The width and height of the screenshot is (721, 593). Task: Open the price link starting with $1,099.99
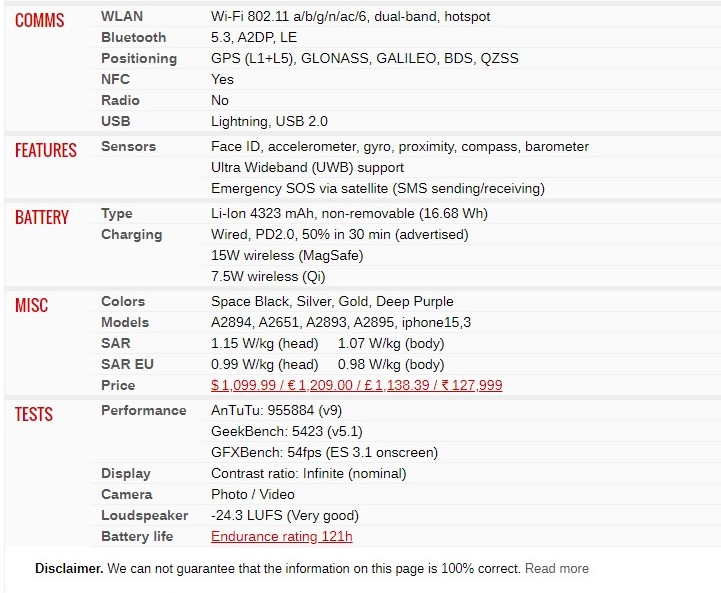pos(356,385)
